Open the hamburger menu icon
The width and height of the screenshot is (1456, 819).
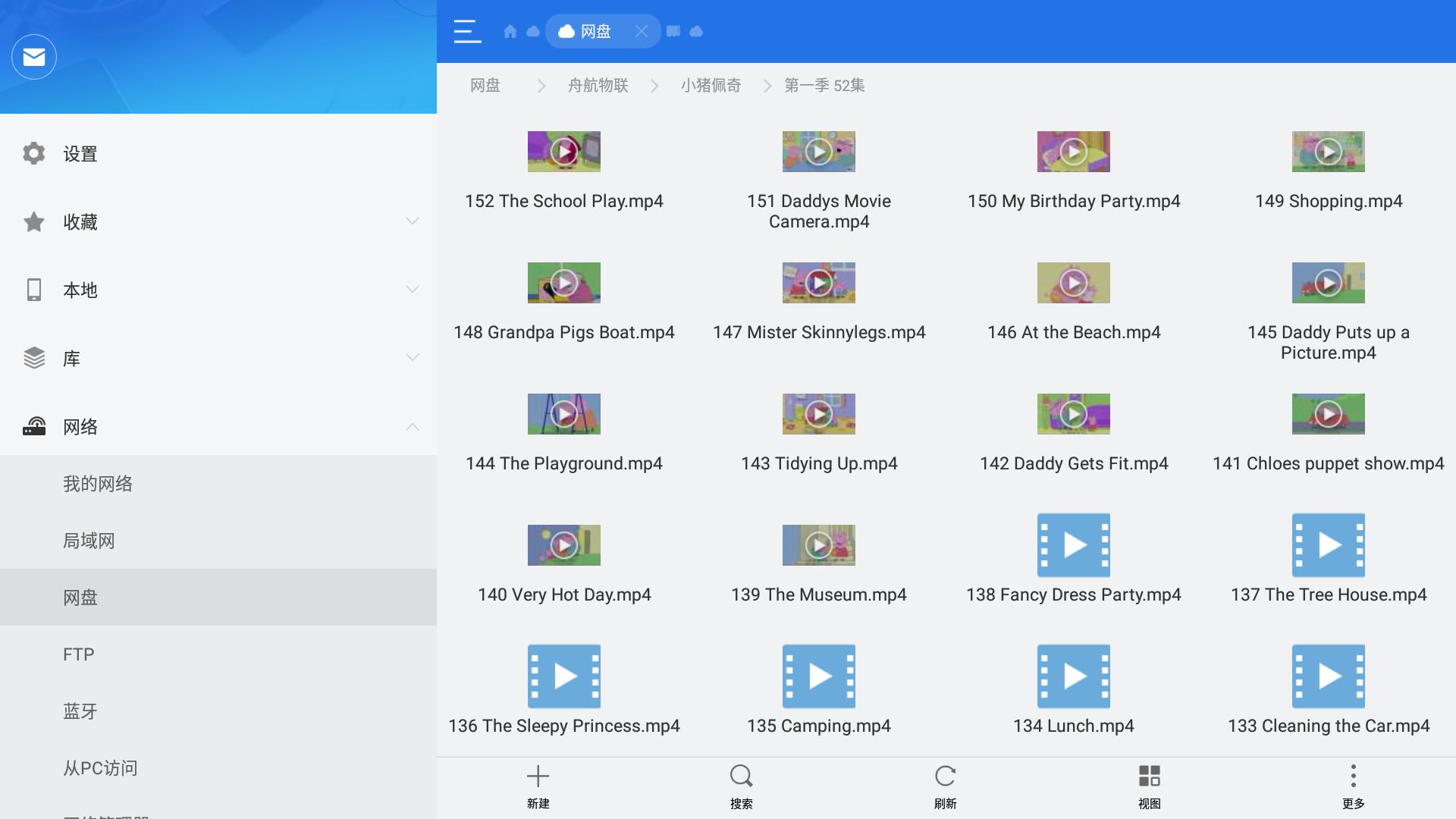coord(467,31)
